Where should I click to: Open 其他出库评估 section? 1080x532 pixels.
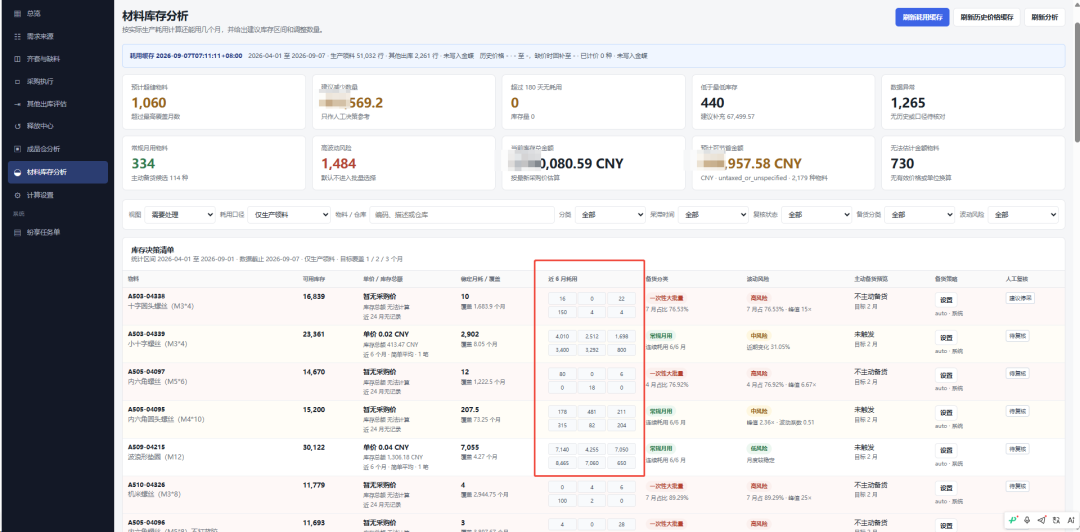[x=57, y=104]
